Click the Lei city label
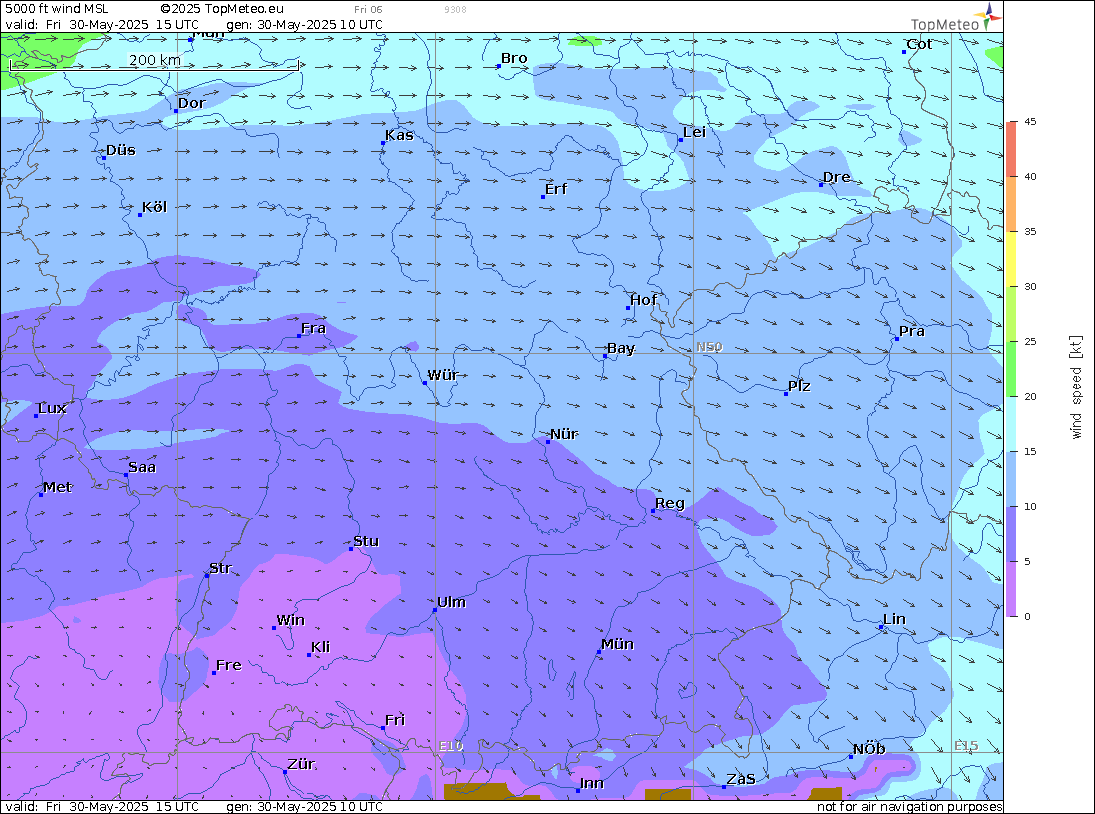 point(694,133)
